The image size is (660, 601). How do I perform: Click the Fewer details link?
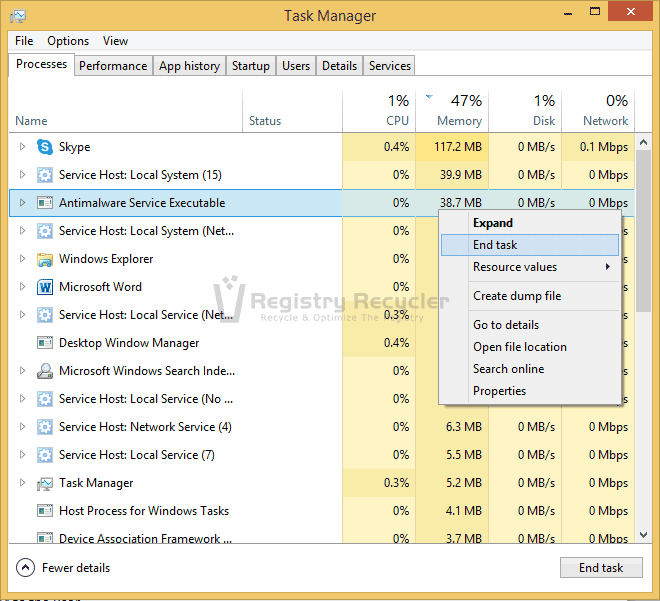tap(76, 568)
